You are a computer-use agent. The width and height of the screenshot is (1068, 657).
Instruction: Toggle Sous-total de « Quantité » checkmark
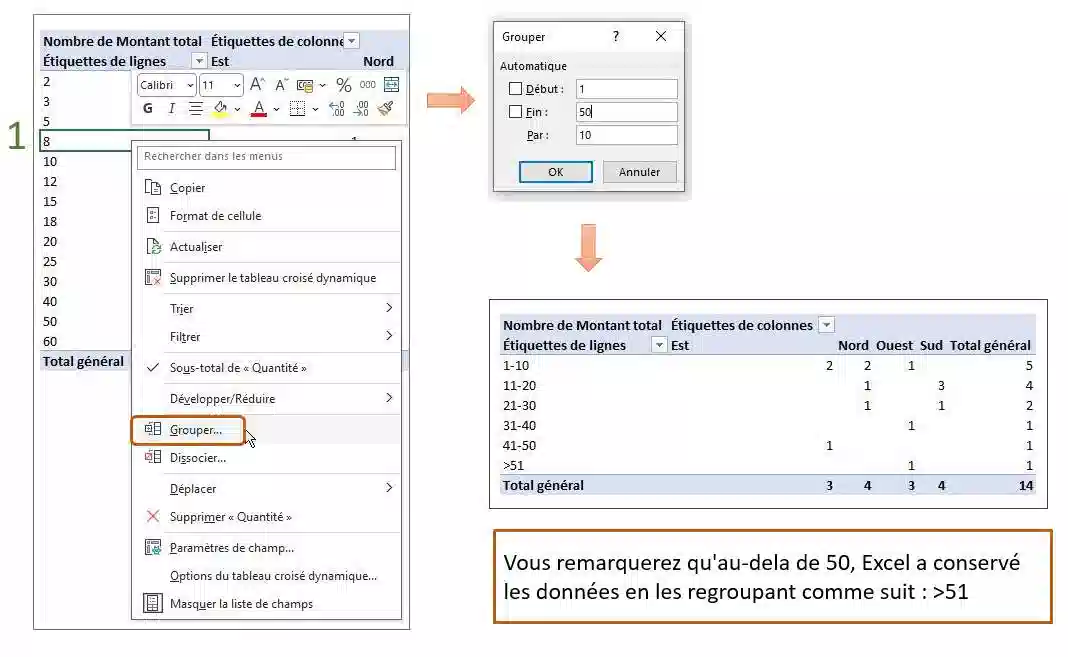tap(153, 368)
